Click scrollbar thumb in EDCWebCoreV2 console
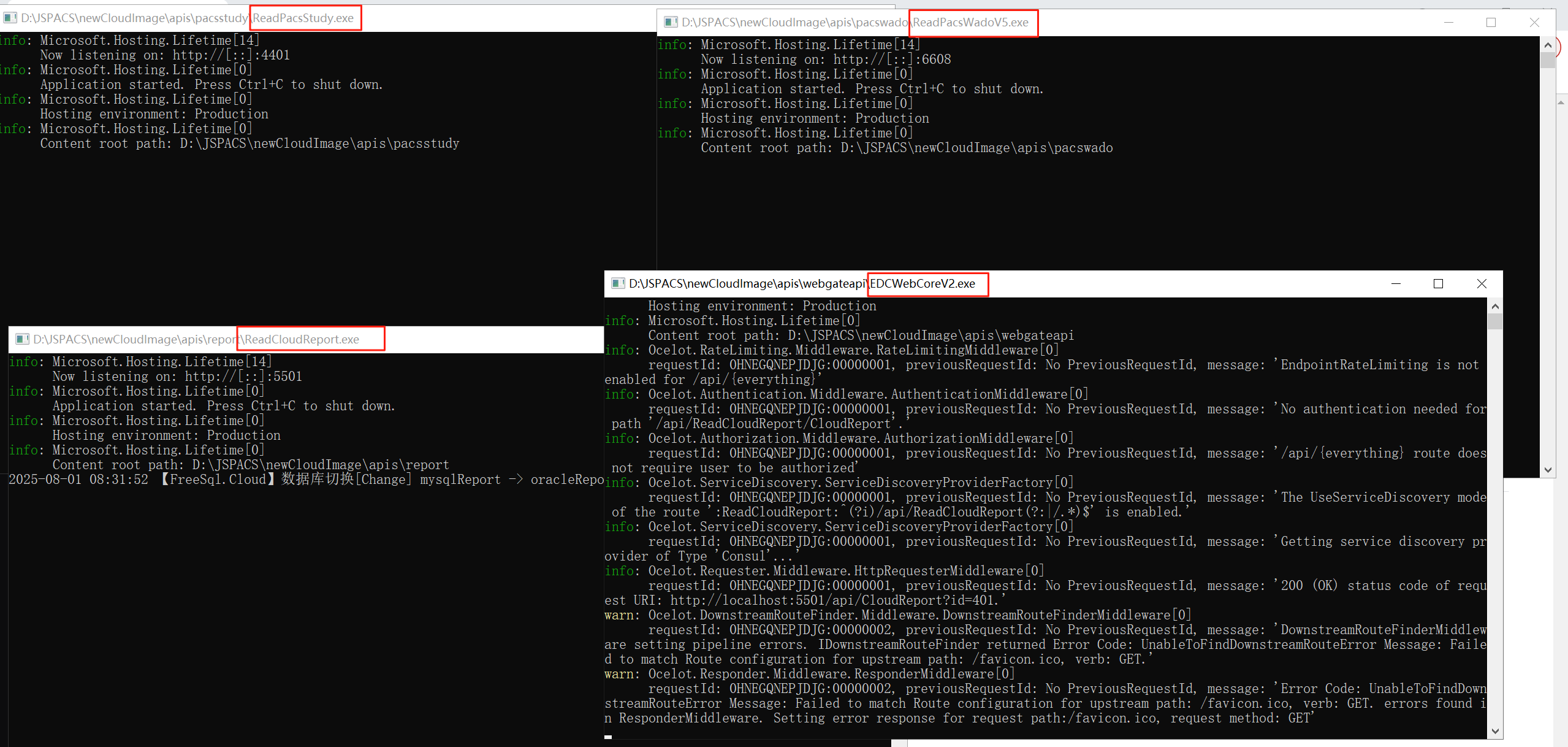This screenshot has height=747, width=1568. coord(1494,321)
